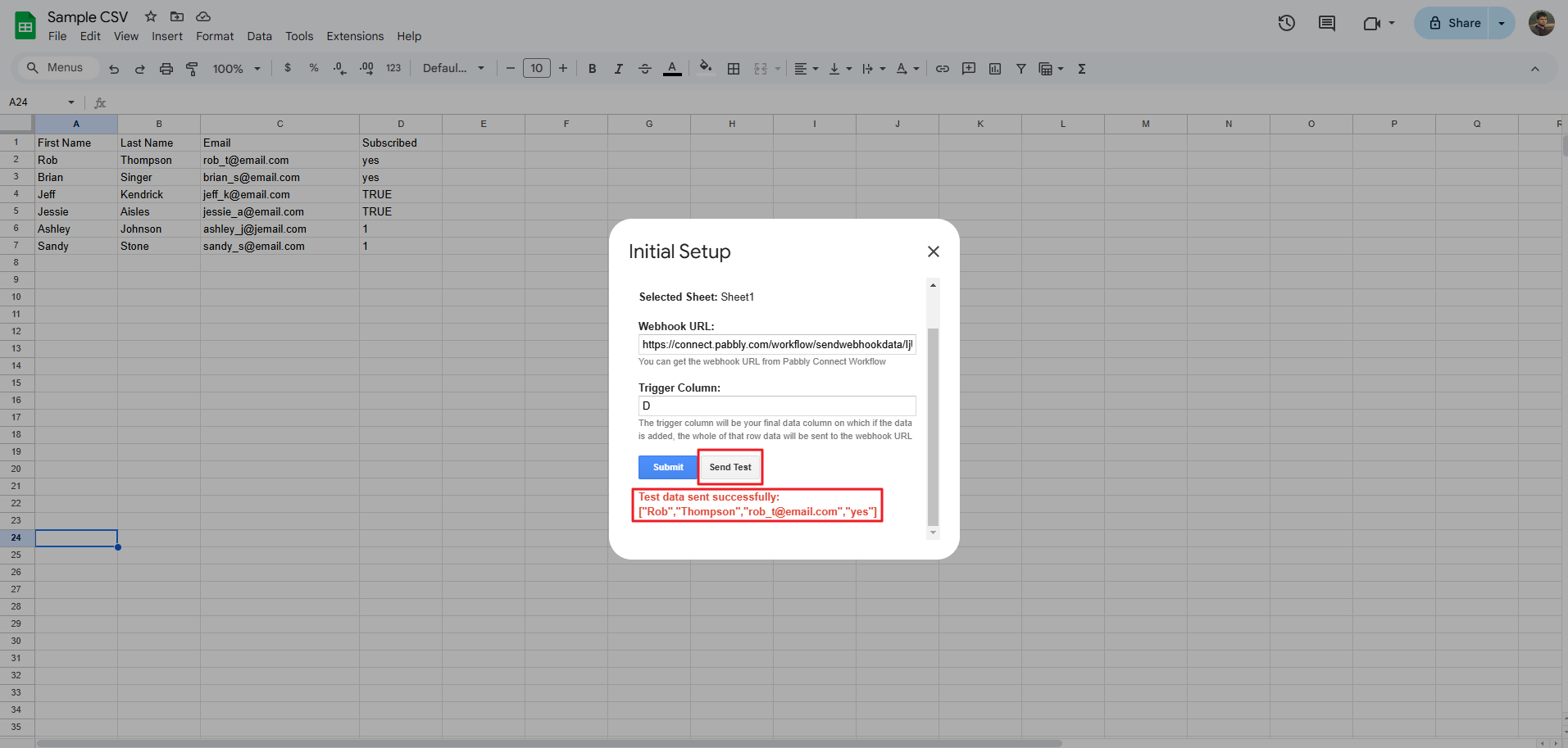
Task: Open the comments panel icon
Action: point(1326,23)
